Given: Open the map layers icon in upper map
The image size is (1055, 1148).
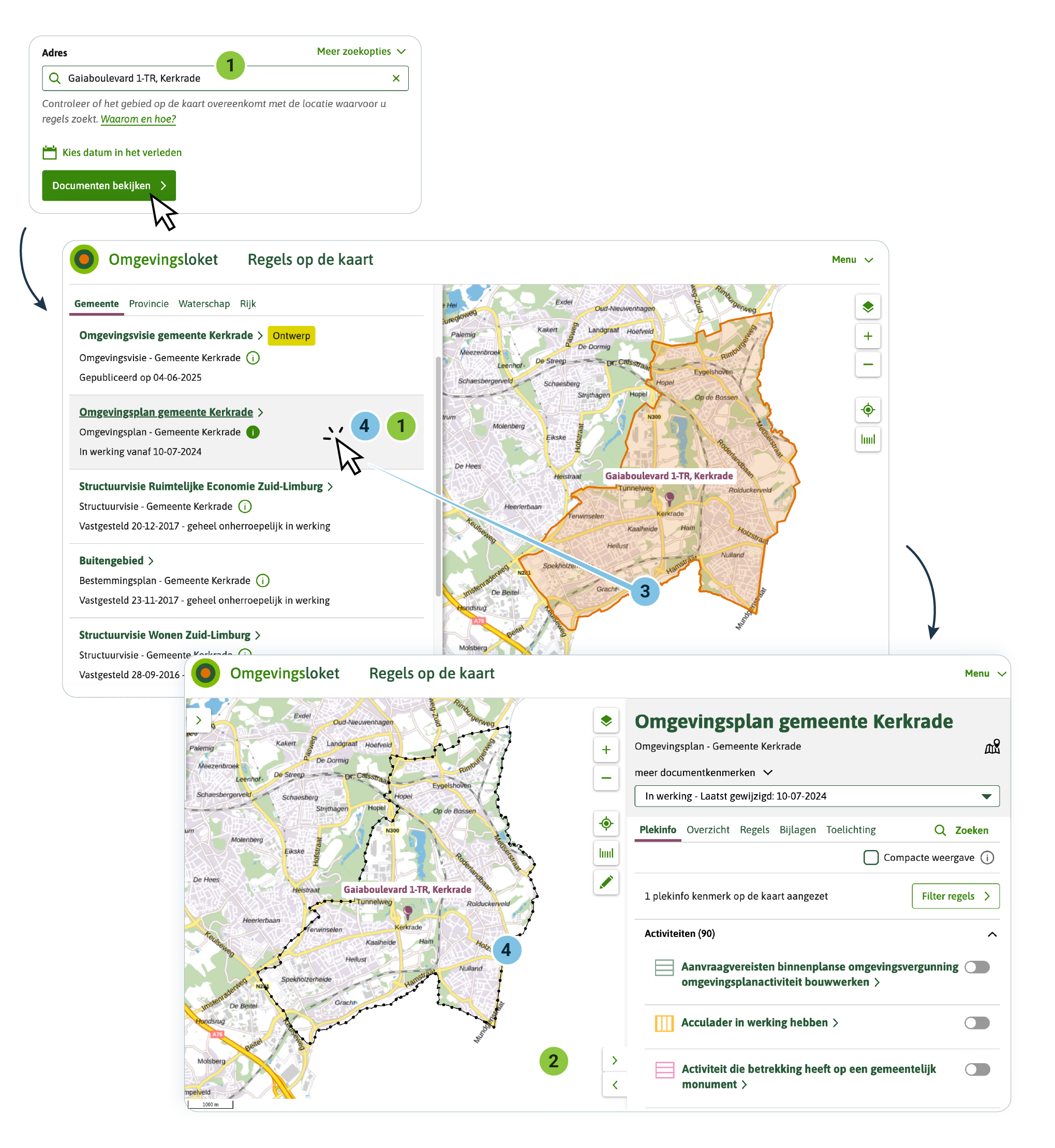Looking at the screenshot, I should (867, 307).
